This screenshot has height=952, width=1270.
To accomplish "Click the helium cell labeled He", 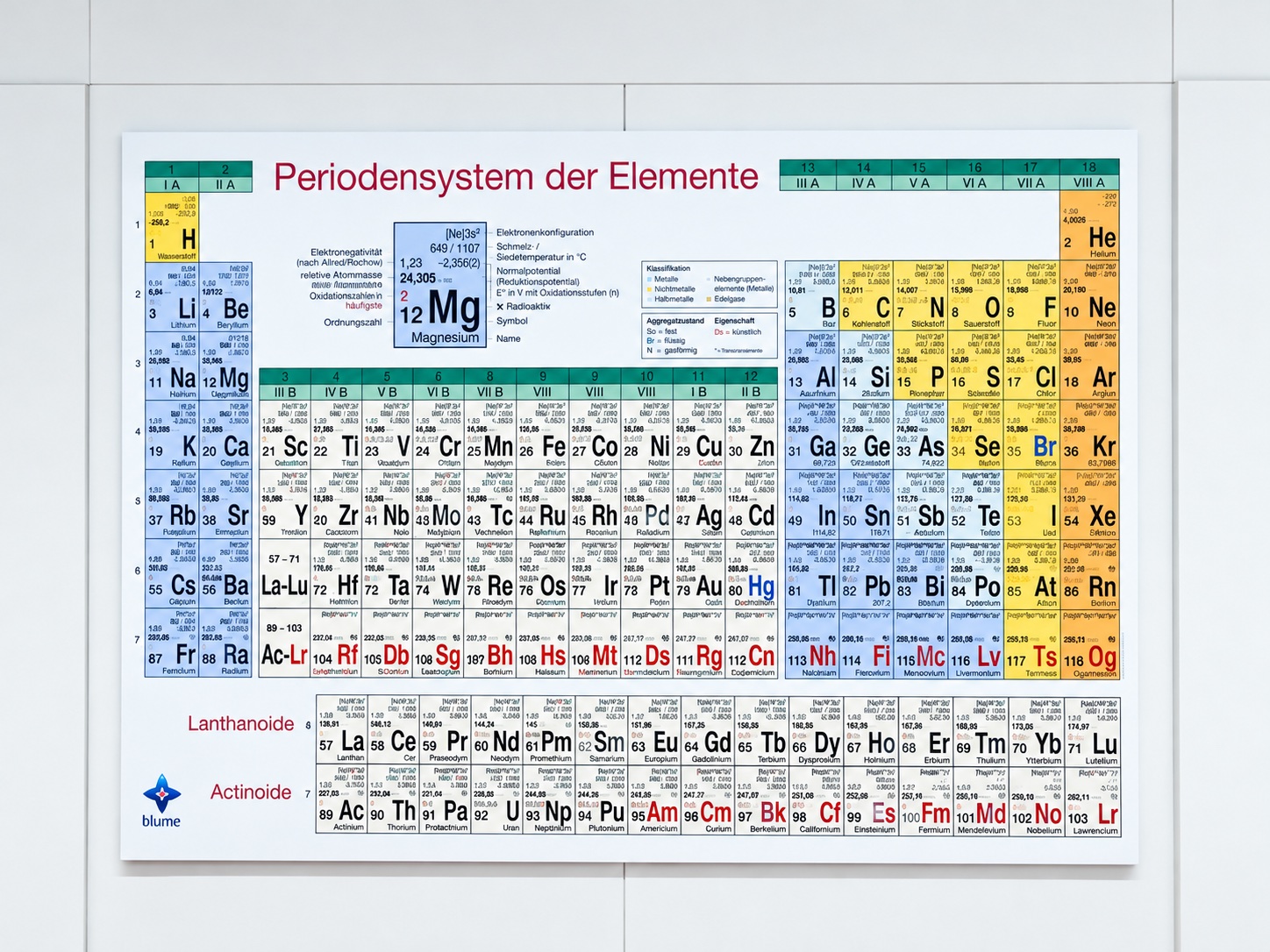I will point(1090,226).
